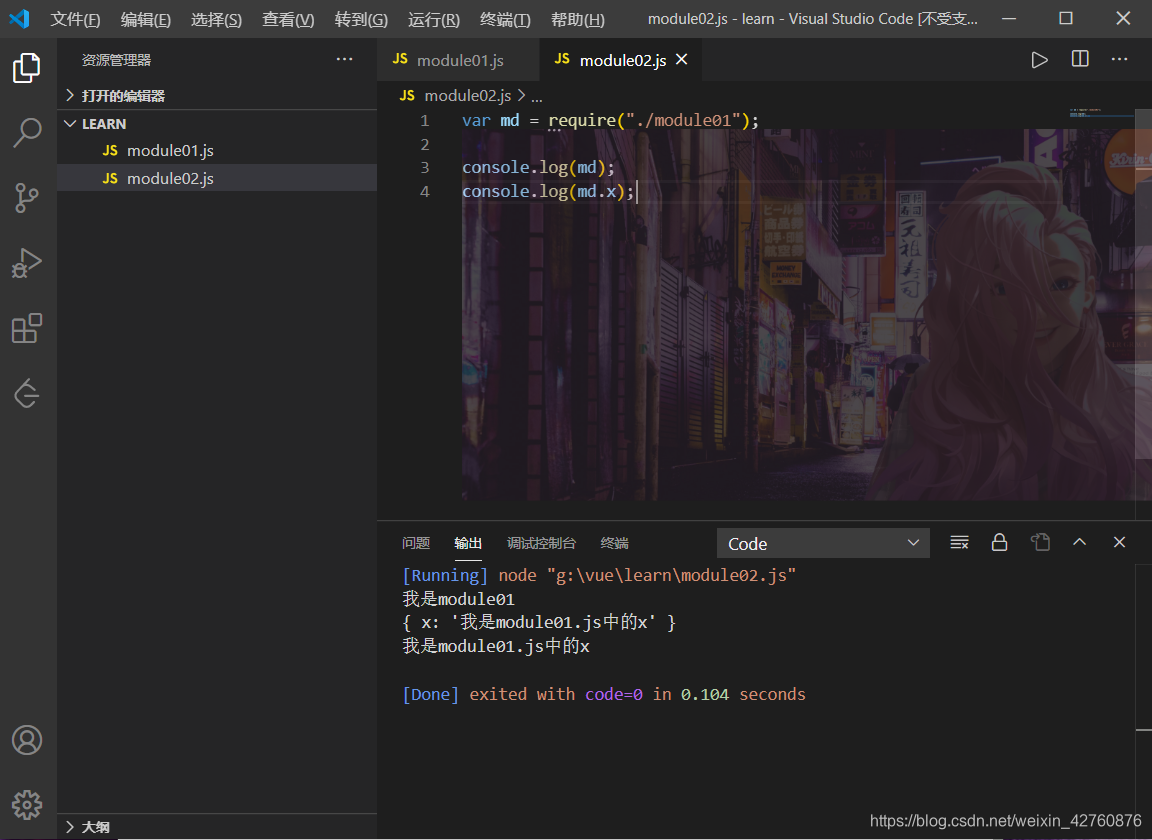Open the Explorer view in activity bar
The width and height of the screenshot is (1152, 840).
click(27, 68)
